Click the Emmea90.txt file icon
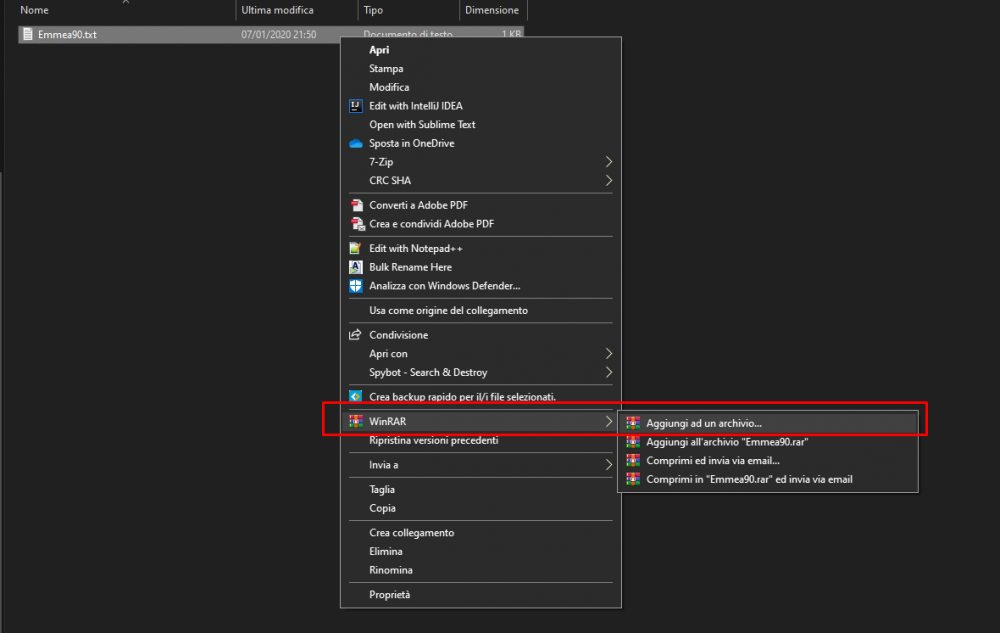The image size is (1000, 633). (27, 34)
